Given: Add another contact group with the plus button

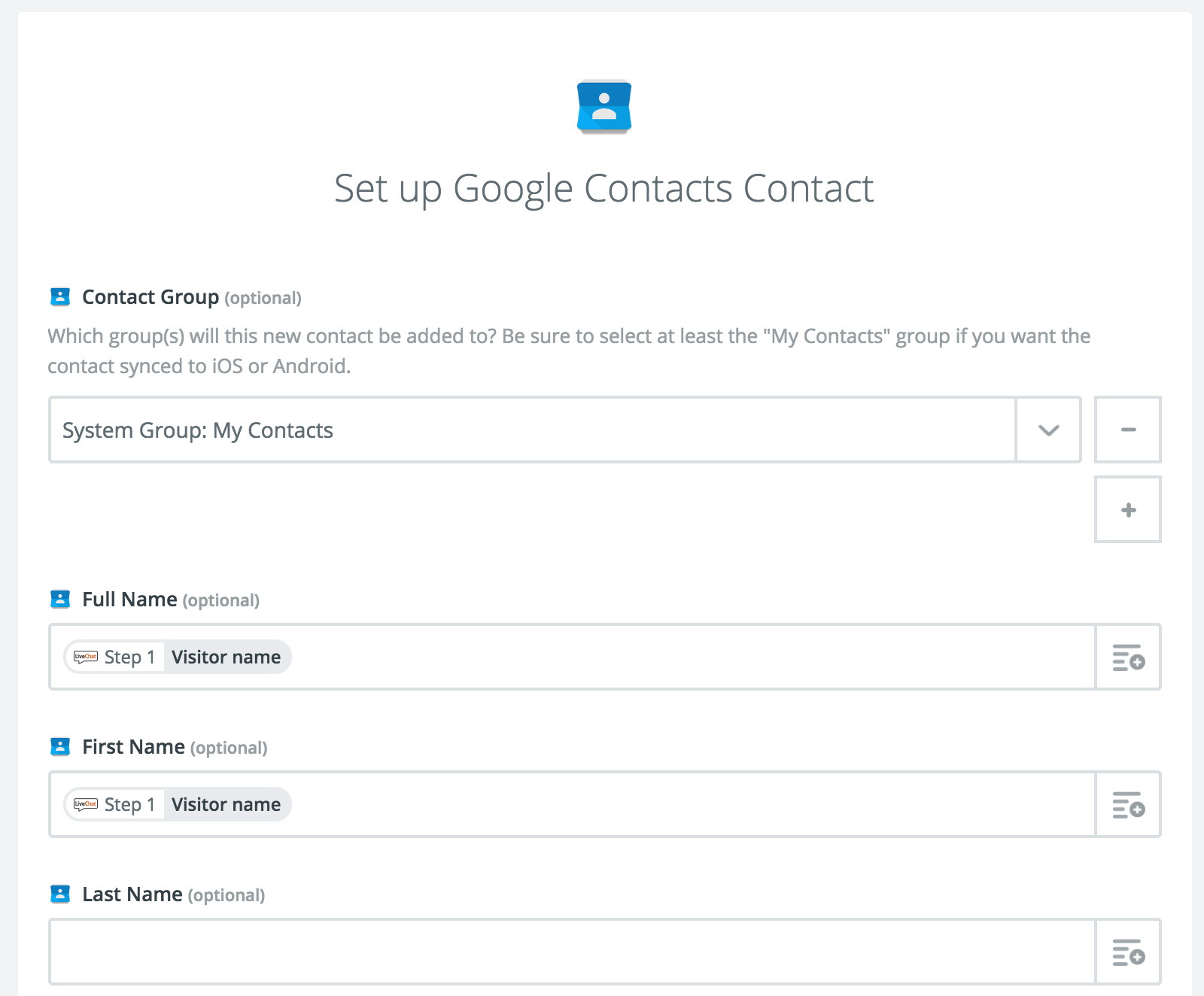Looking at the screenshot, I should 1128,509.
